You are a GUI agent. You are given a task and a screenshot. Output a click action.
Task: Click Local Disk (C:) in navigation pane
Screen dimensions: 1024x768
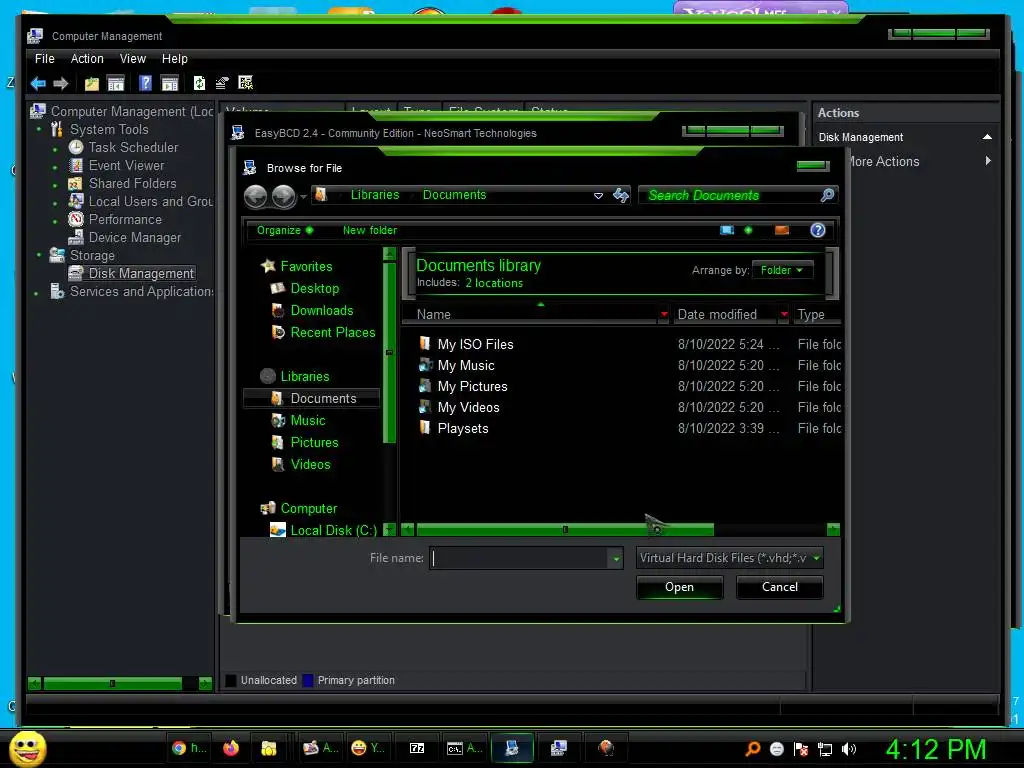click(x=333, y=530)
